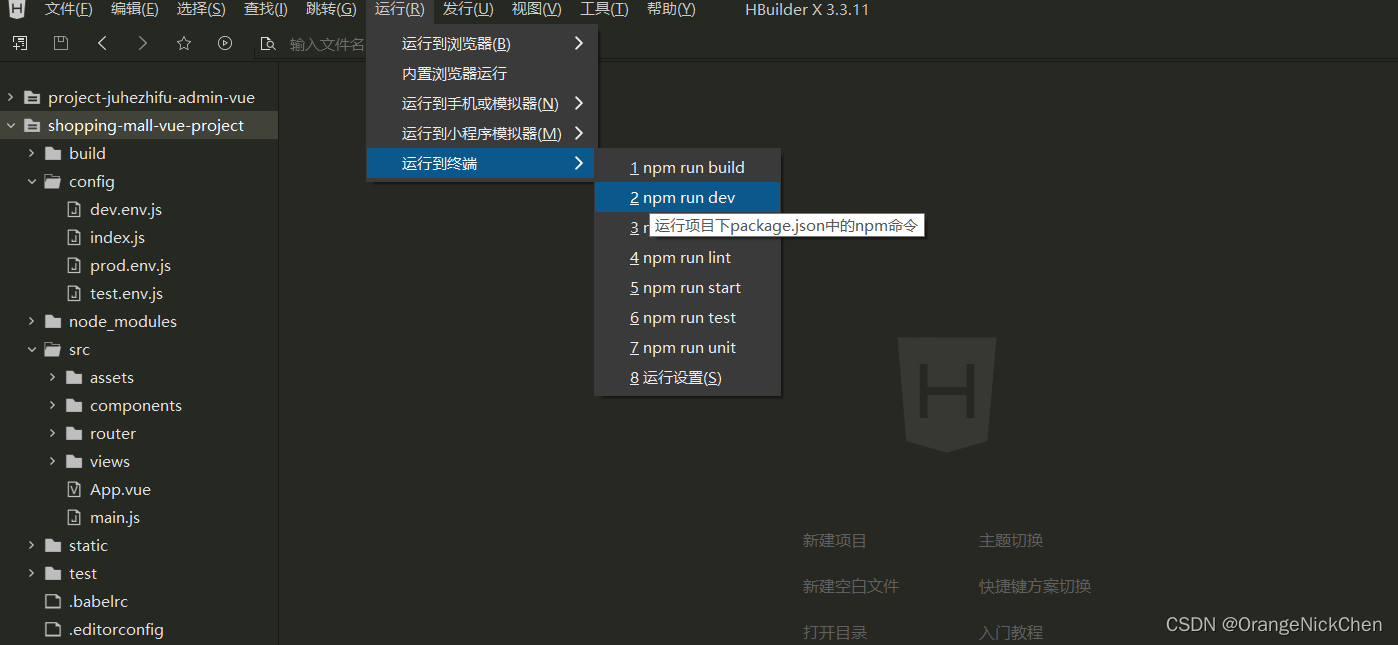Expand the router folder chevron
Viewport: 1398px width, 645px height.
pyautogui.click(x=52, y=434)
